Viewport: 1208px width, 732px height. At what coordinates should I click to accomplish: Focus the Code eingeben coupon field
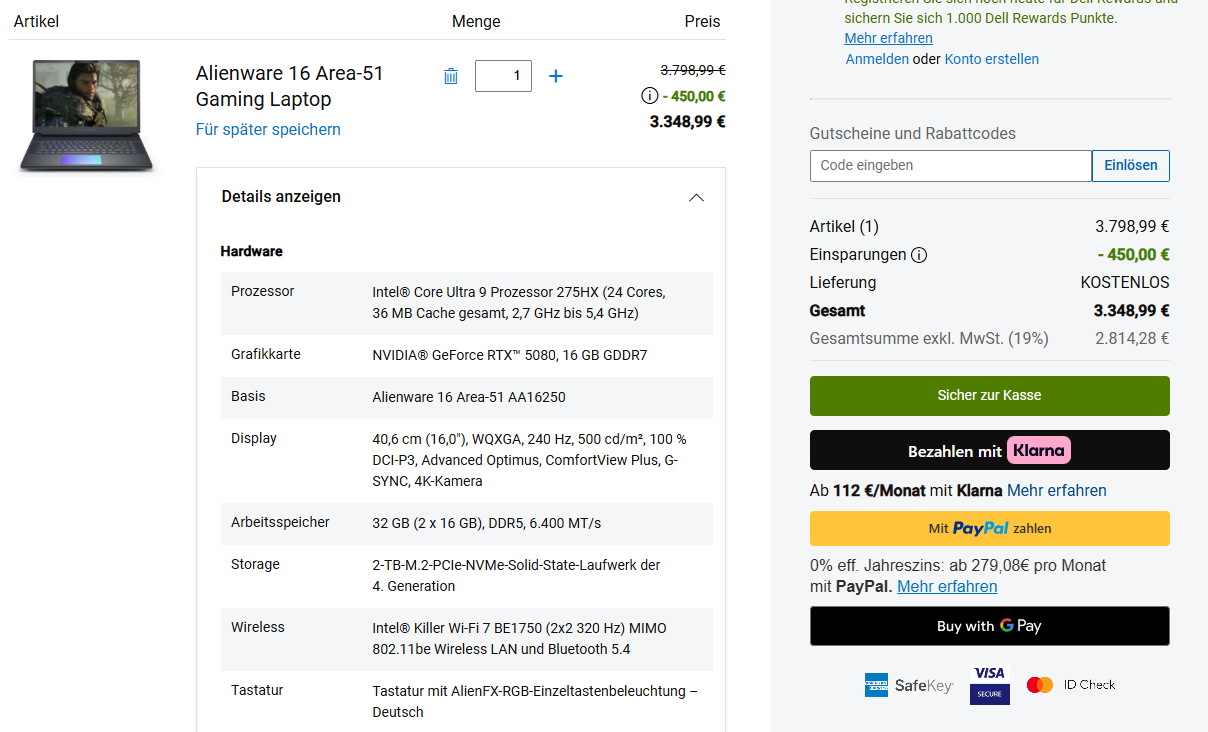(950, 166)
